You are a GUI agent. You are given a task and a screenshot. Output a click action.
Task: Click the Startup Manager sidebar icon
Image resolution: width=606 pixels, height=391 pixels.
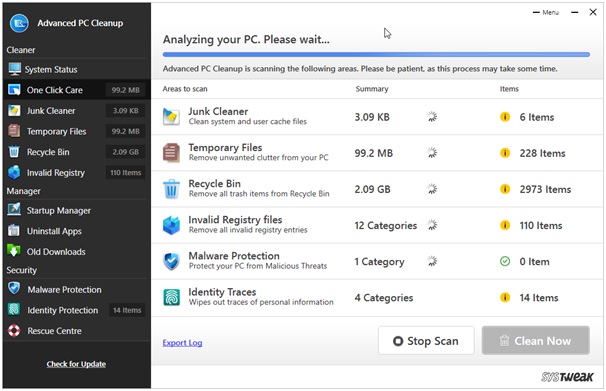click(14, 210)
